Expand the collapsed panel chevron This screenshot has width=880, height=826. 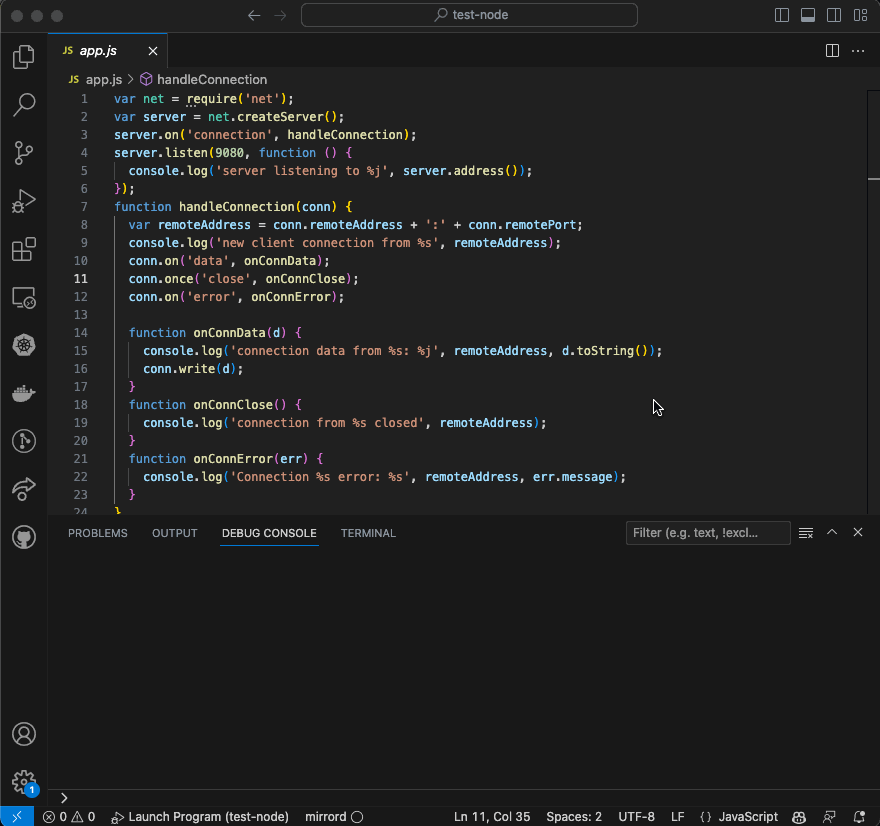coord(64,798)
